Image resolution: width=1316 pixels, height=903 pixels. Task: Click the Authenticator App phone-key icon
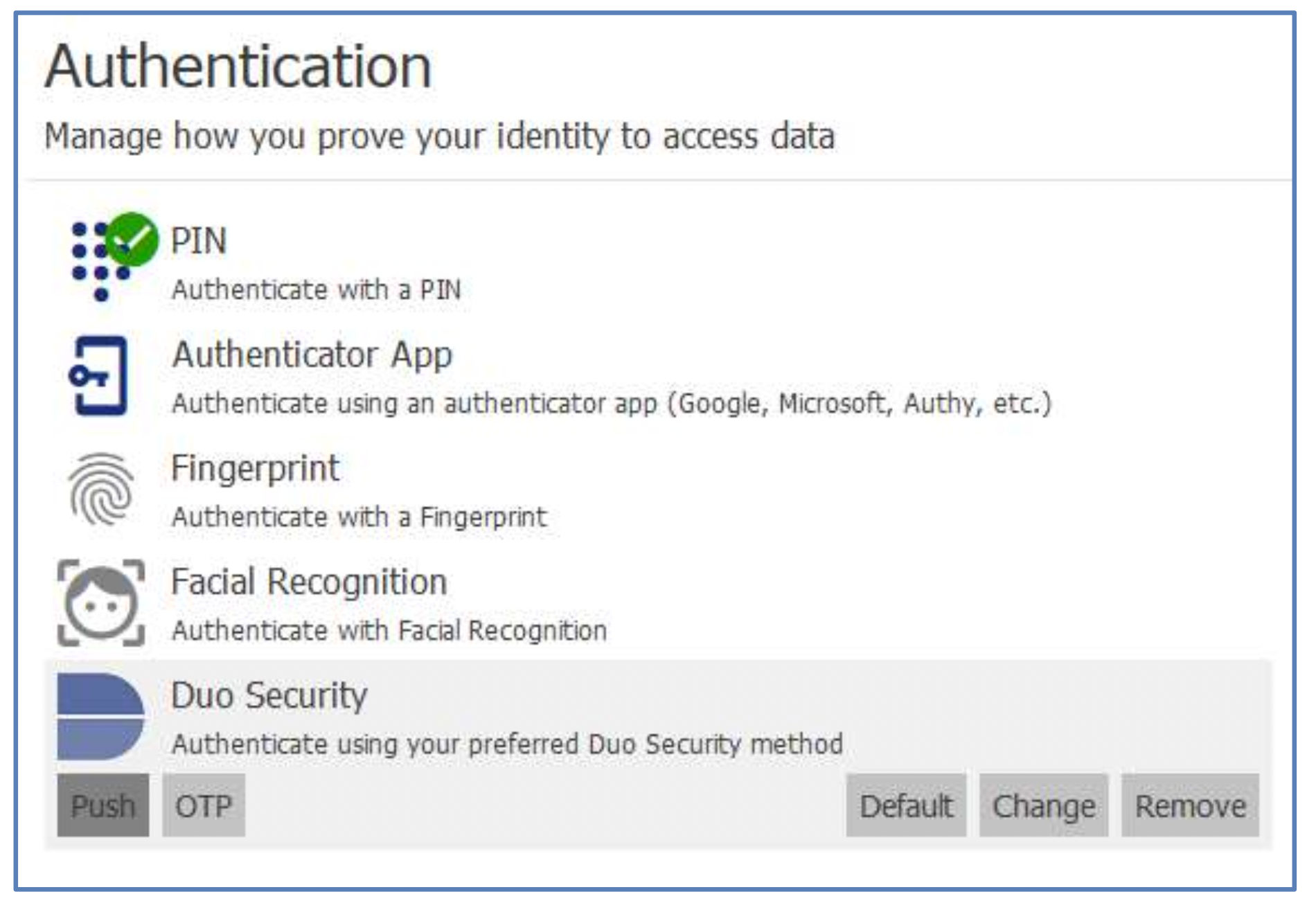(x=100, y=376)
